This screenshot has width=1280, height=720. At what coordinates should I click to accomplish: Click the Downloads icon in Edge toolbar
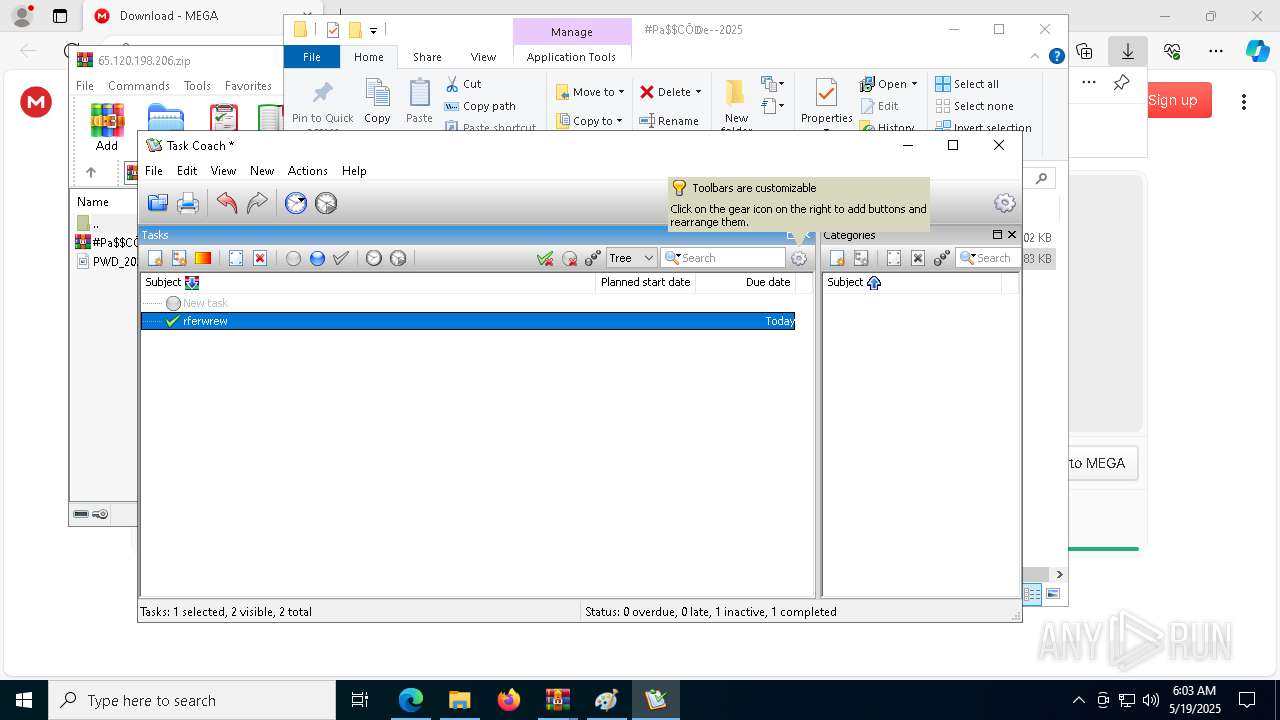[x=1127, y=51]
